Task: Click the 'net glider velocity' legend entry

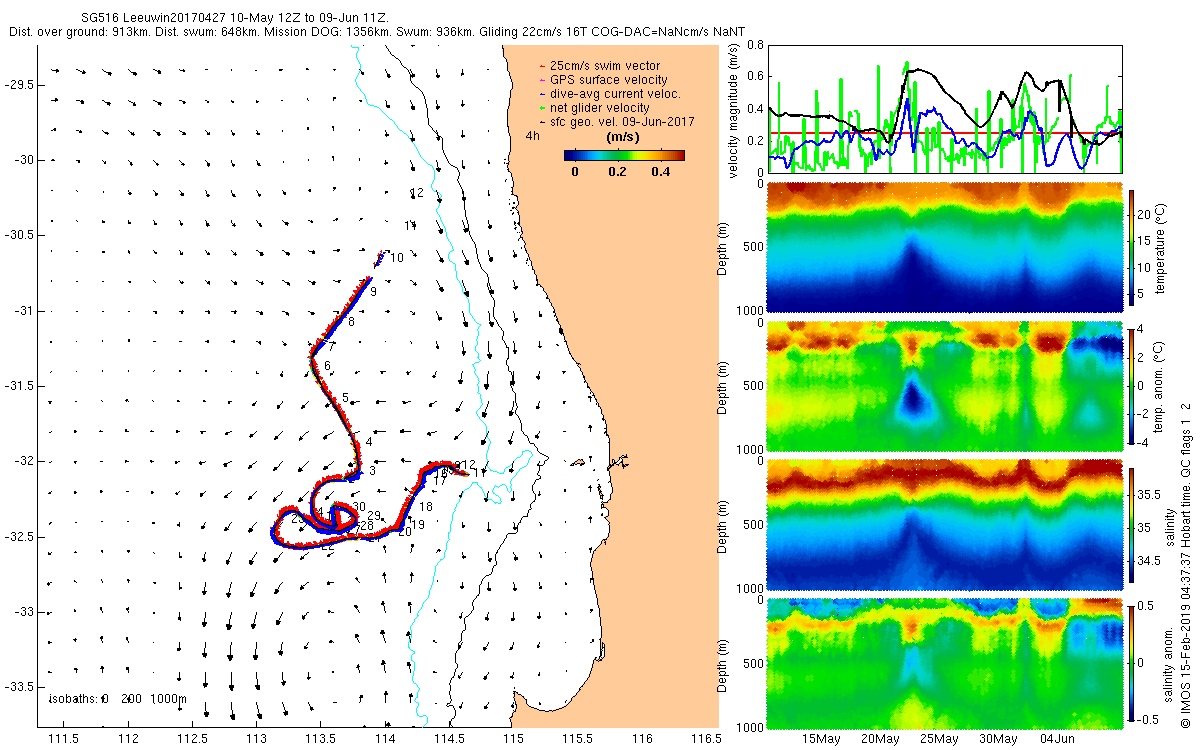Action: pos(601,107)
